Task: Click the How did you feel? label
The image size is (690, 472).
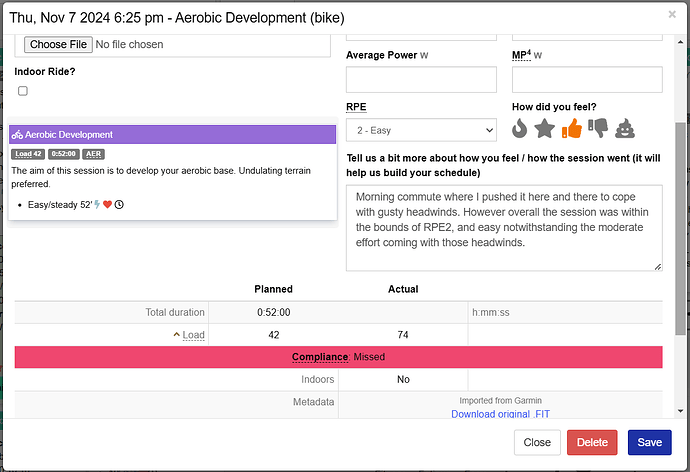Action: tap(554, 107)
